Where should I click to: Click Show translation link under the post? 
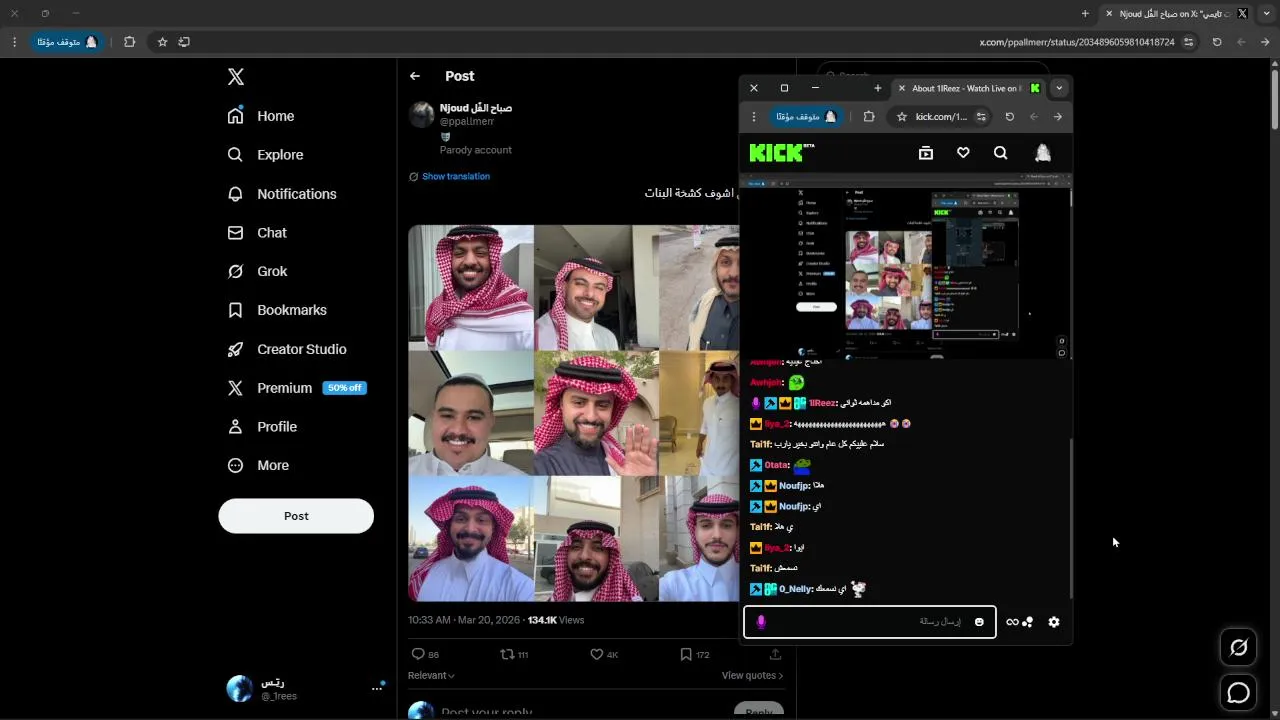pos(456,176)
